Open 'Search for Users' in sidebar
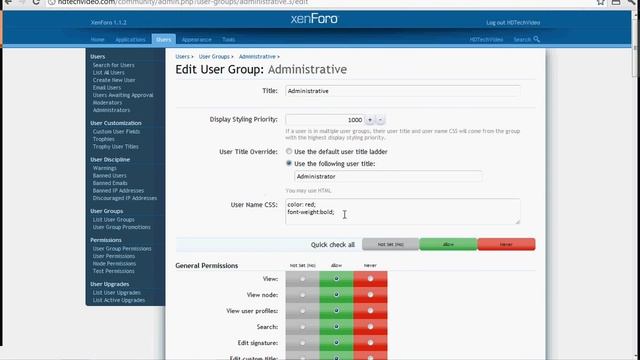Image resolution: width=640 pixels, height=360 pixels. click(x=113, y=65)
